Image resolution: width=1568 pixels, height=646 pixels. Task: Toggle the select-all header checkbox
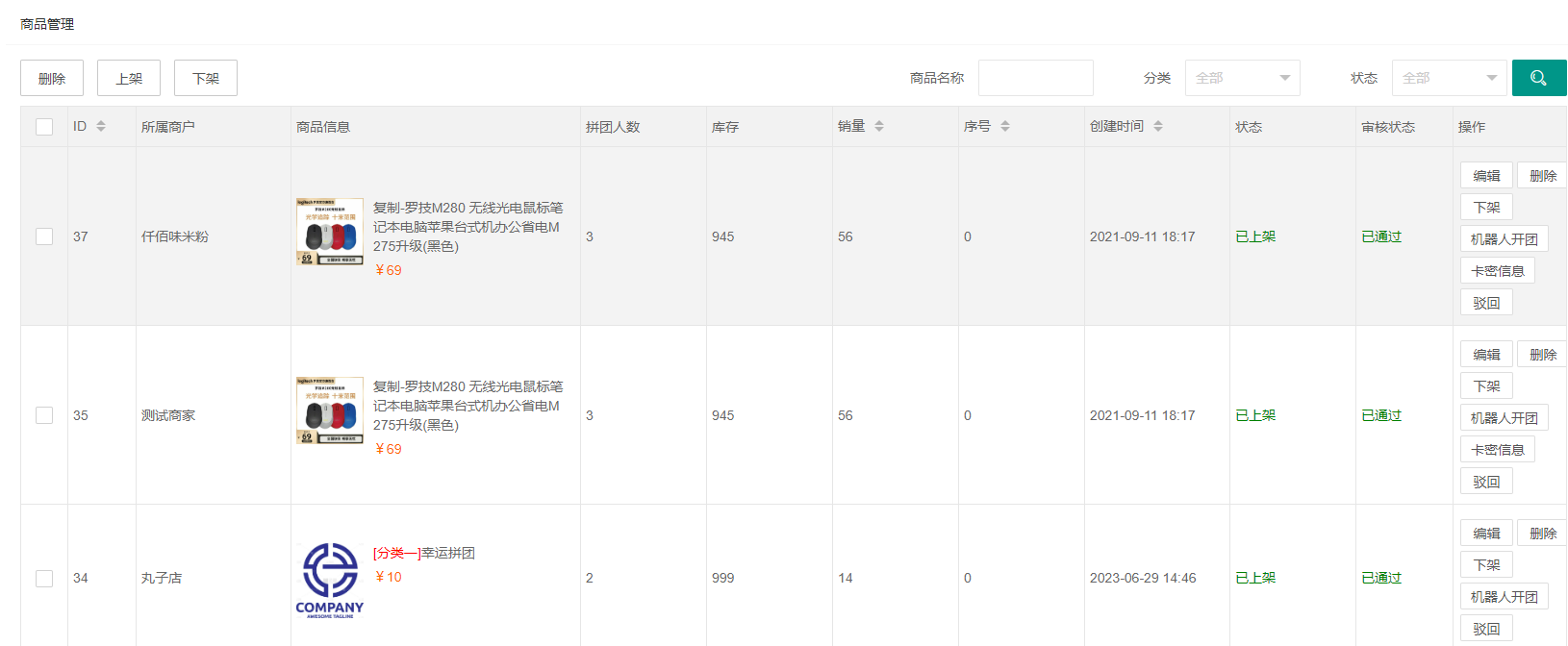(44, 127)
